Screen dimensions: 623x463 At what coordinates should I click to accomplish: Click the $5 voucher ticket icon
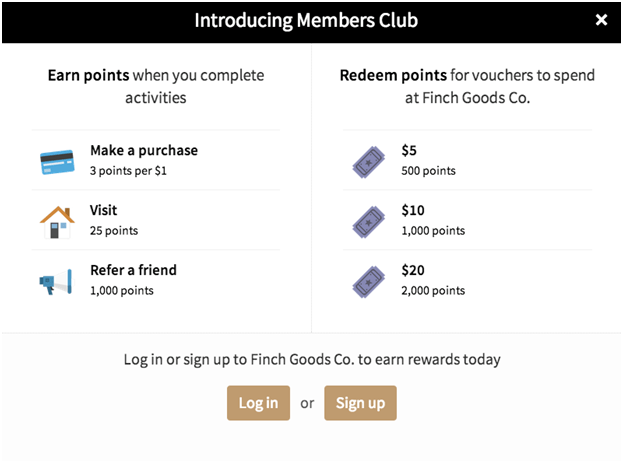pyautogui.click(x=368, y=160)
